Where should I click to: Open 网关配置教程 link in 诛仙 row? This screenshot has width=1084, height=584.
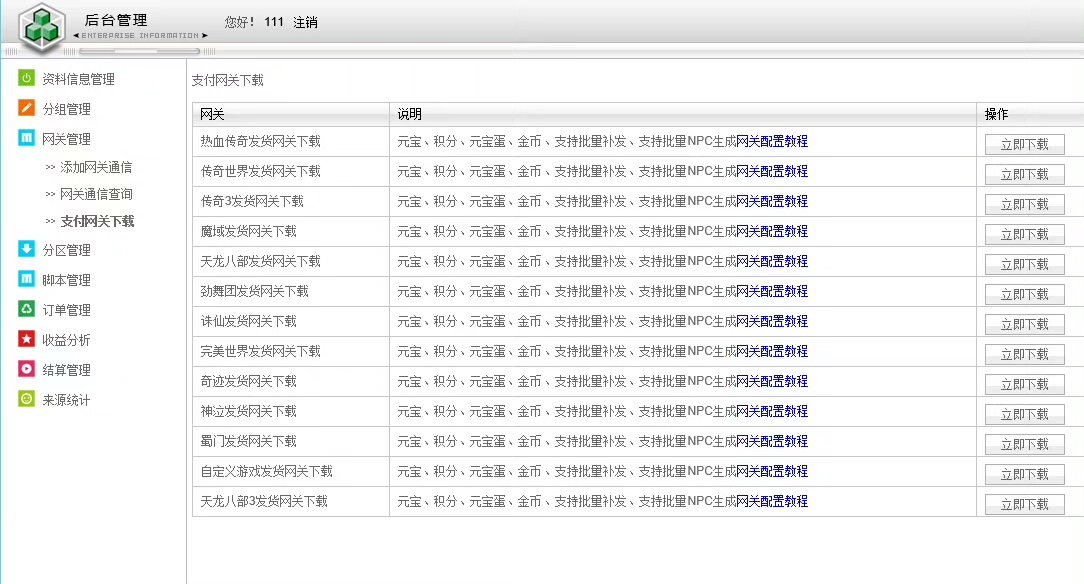[x=772, y=321]
